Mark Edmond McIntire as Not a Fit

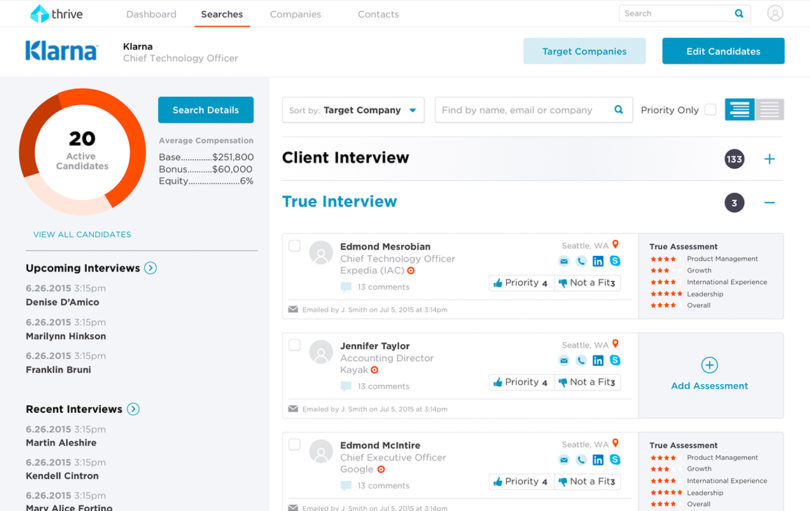587,481
